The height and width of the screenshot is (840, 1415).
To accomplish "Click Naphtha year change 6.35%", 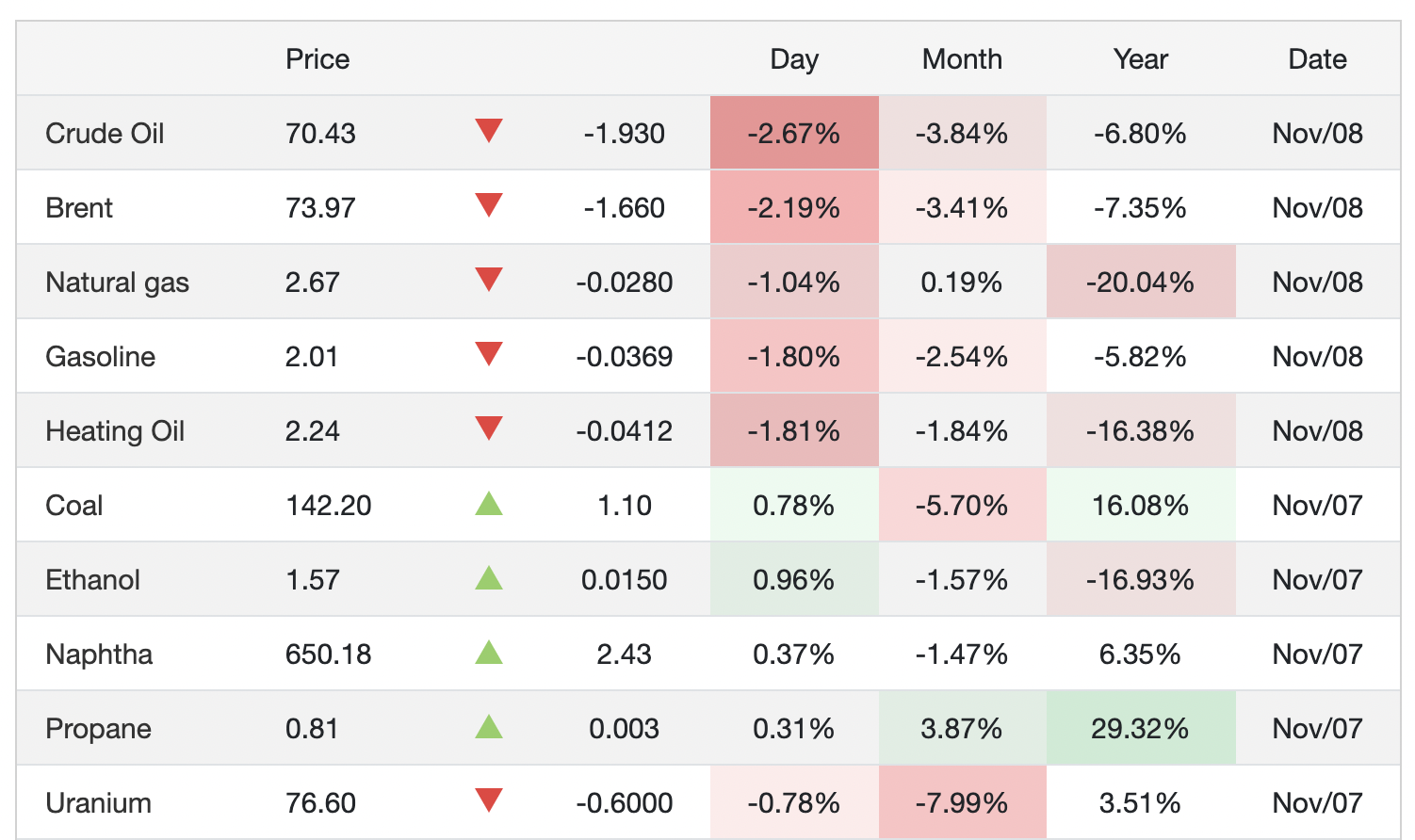I will click(x=1141, y=654).
